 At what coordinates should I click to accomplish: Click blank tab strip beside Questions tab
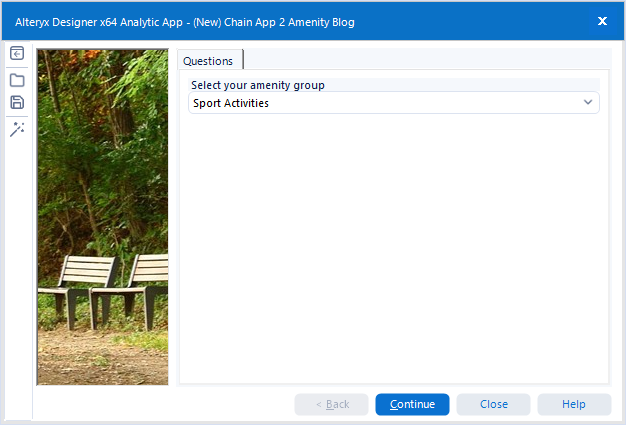pyautogui.click(x=426, y=59)
